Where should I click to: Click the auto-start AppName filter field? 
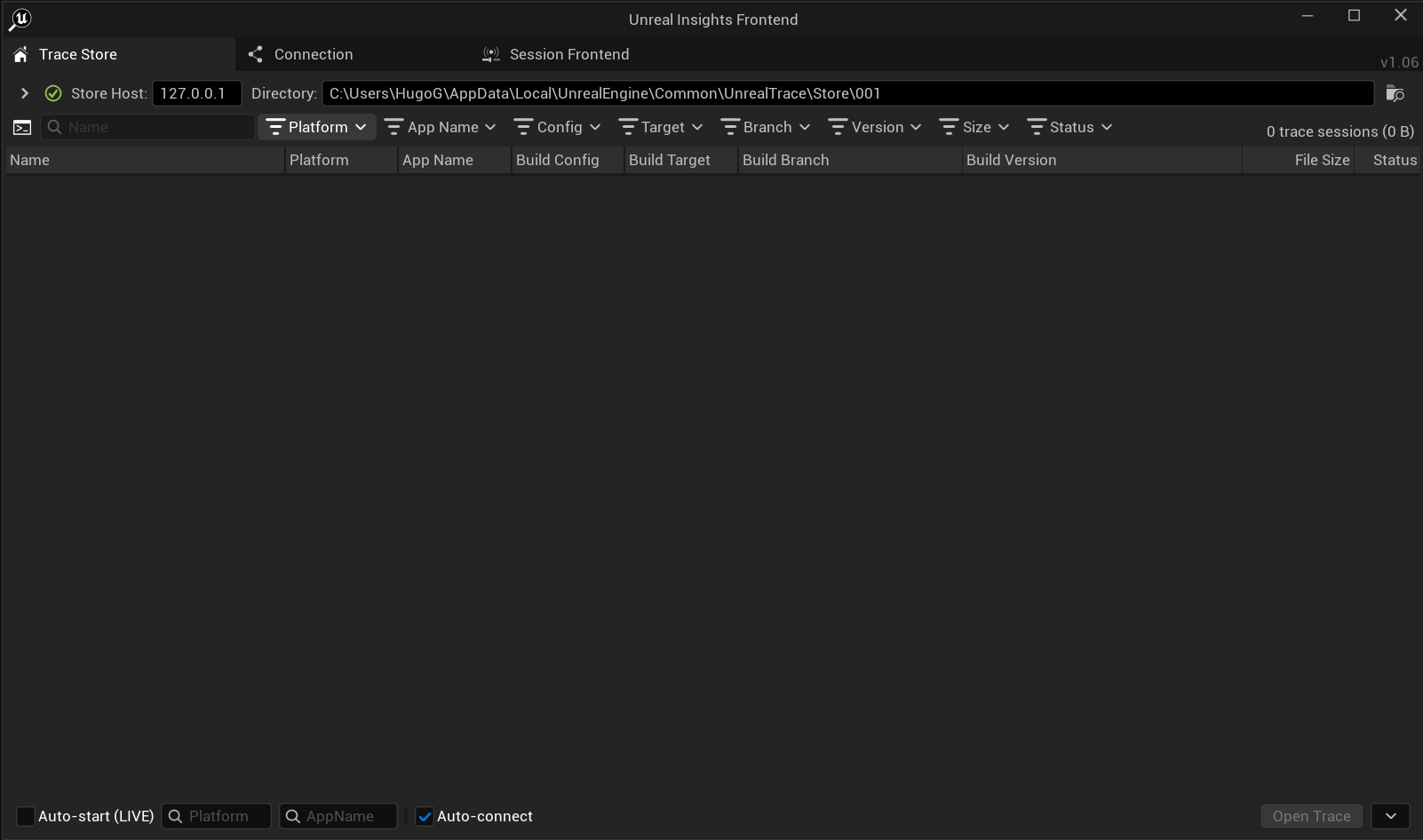338,816
